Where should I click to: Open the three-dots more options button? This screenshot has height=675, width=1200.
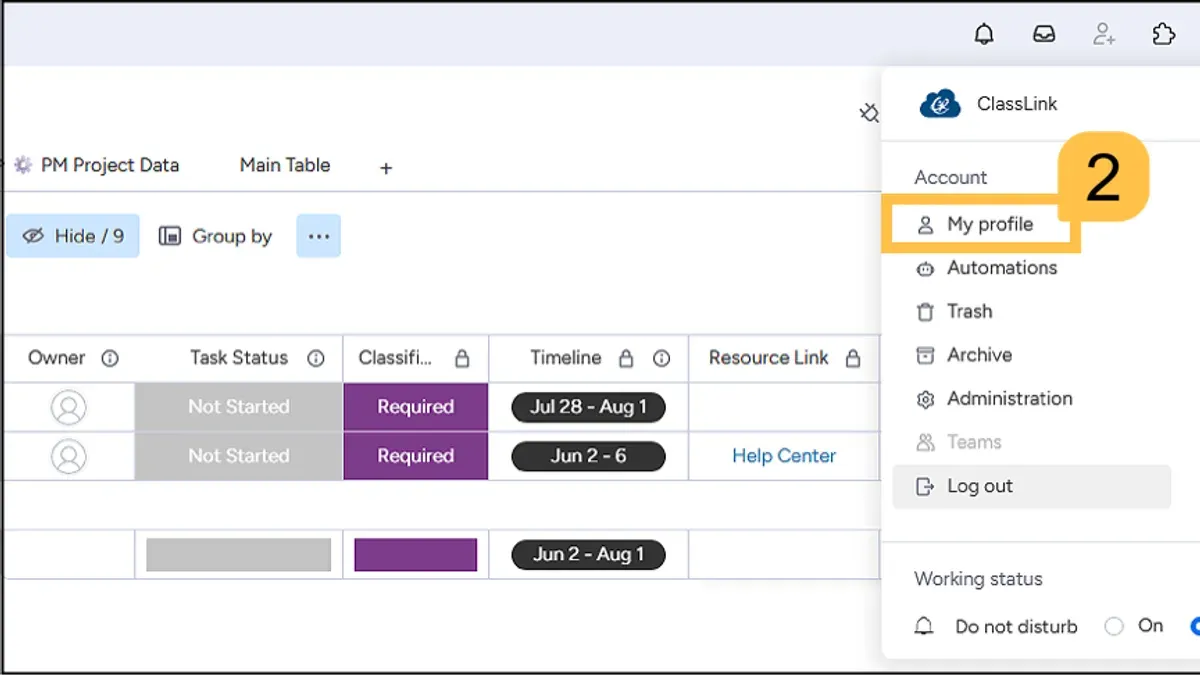(318, 236)
